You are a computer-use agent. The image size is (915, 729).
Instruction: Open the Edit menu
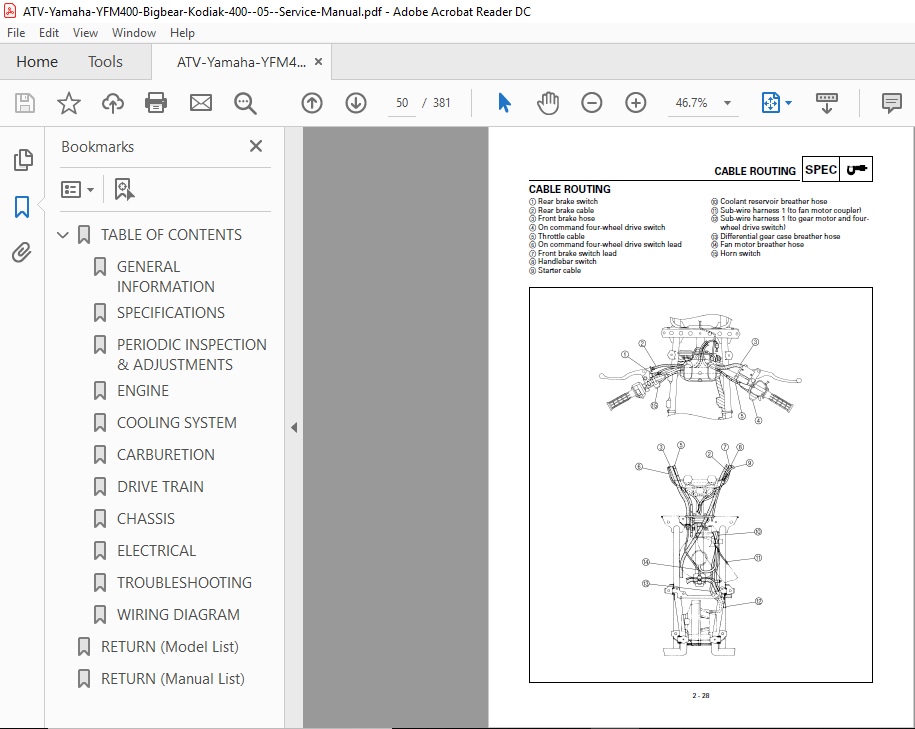(x=49, y=33)
